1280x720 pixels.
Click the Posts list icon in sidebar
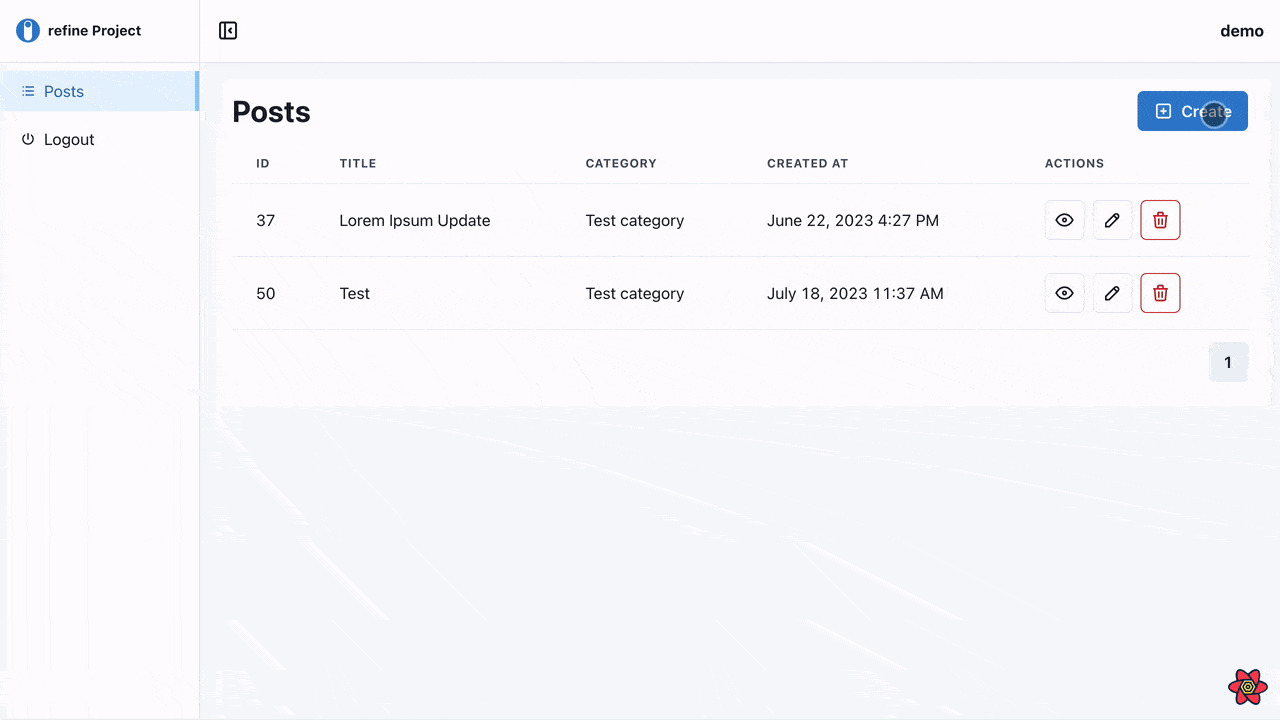pos(28,91)
